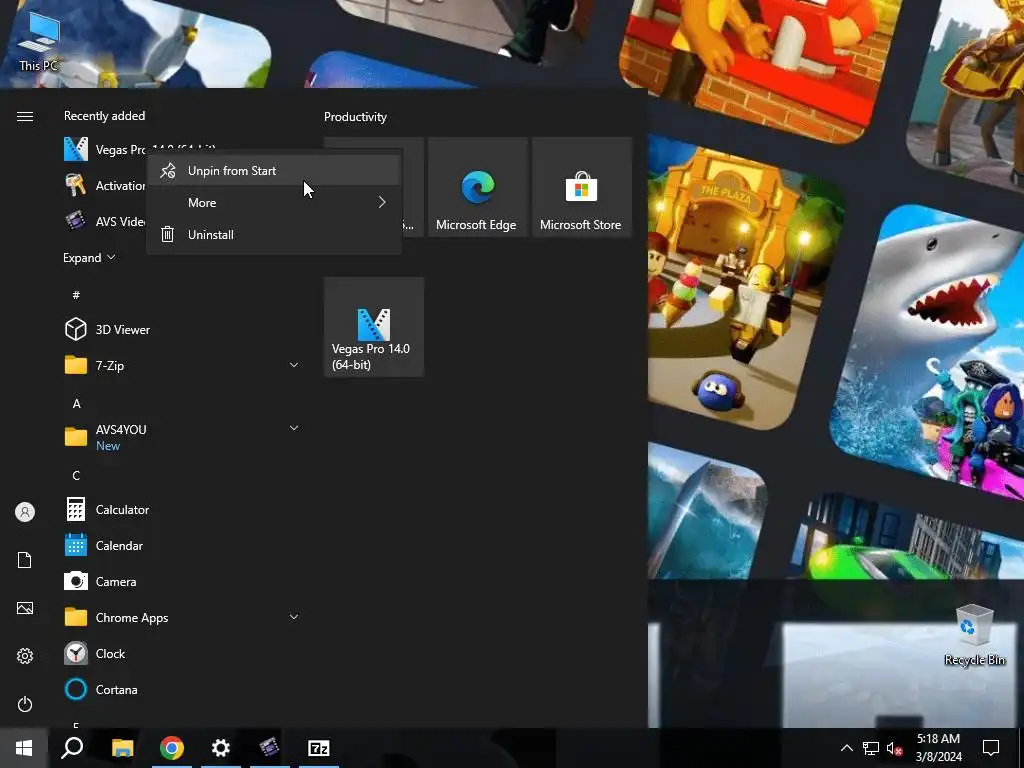The height and width of the screenshot is (768, 1024).
Task: Click the A letter index header
Action: click(x=76, y=404)
